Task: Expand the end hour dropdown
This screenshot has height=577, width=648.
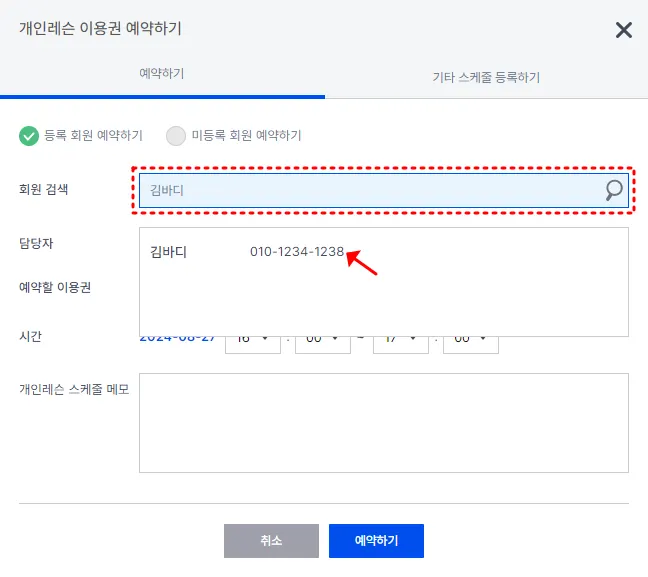Action: coord(401,344)
